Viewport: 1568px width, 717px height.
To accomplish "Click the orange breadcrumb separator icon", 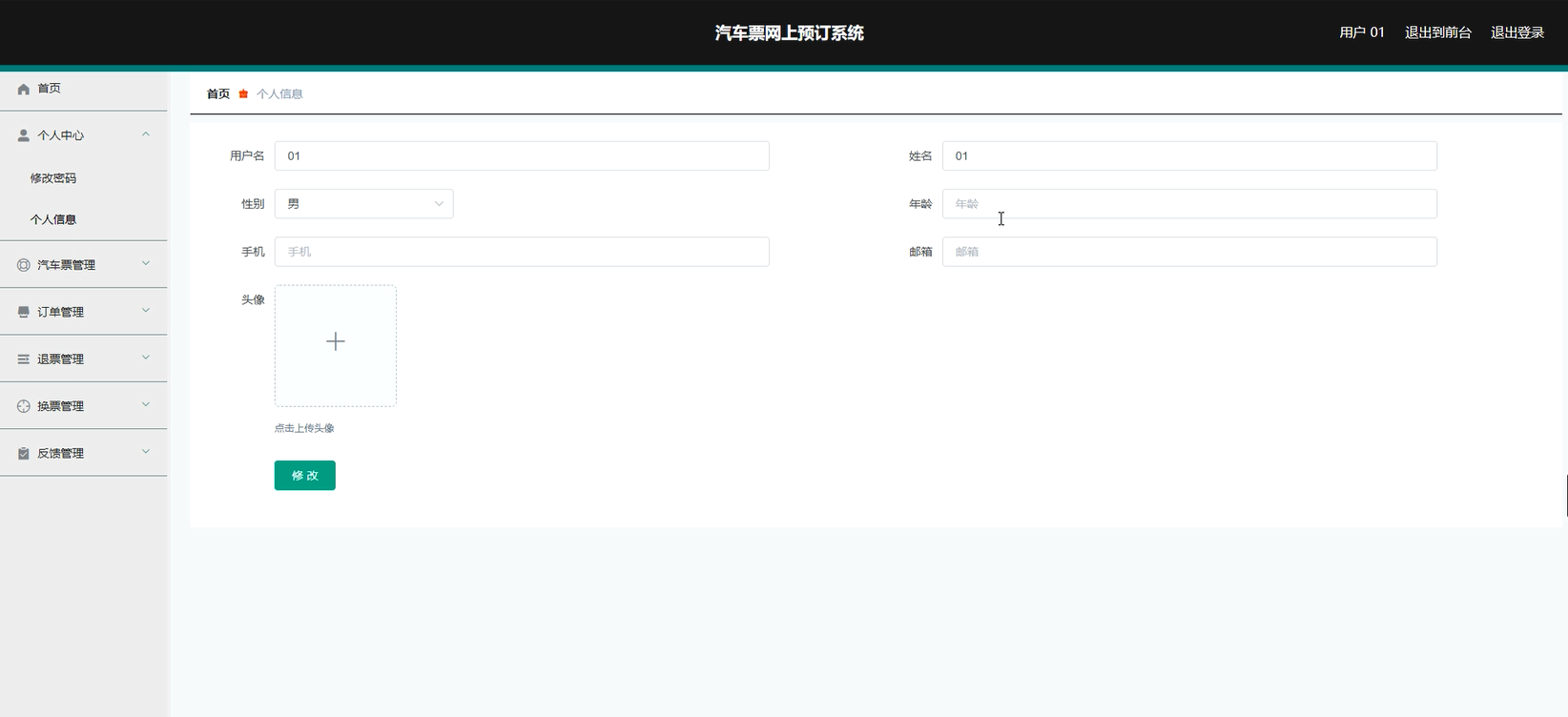I will (x=243, y=93).
